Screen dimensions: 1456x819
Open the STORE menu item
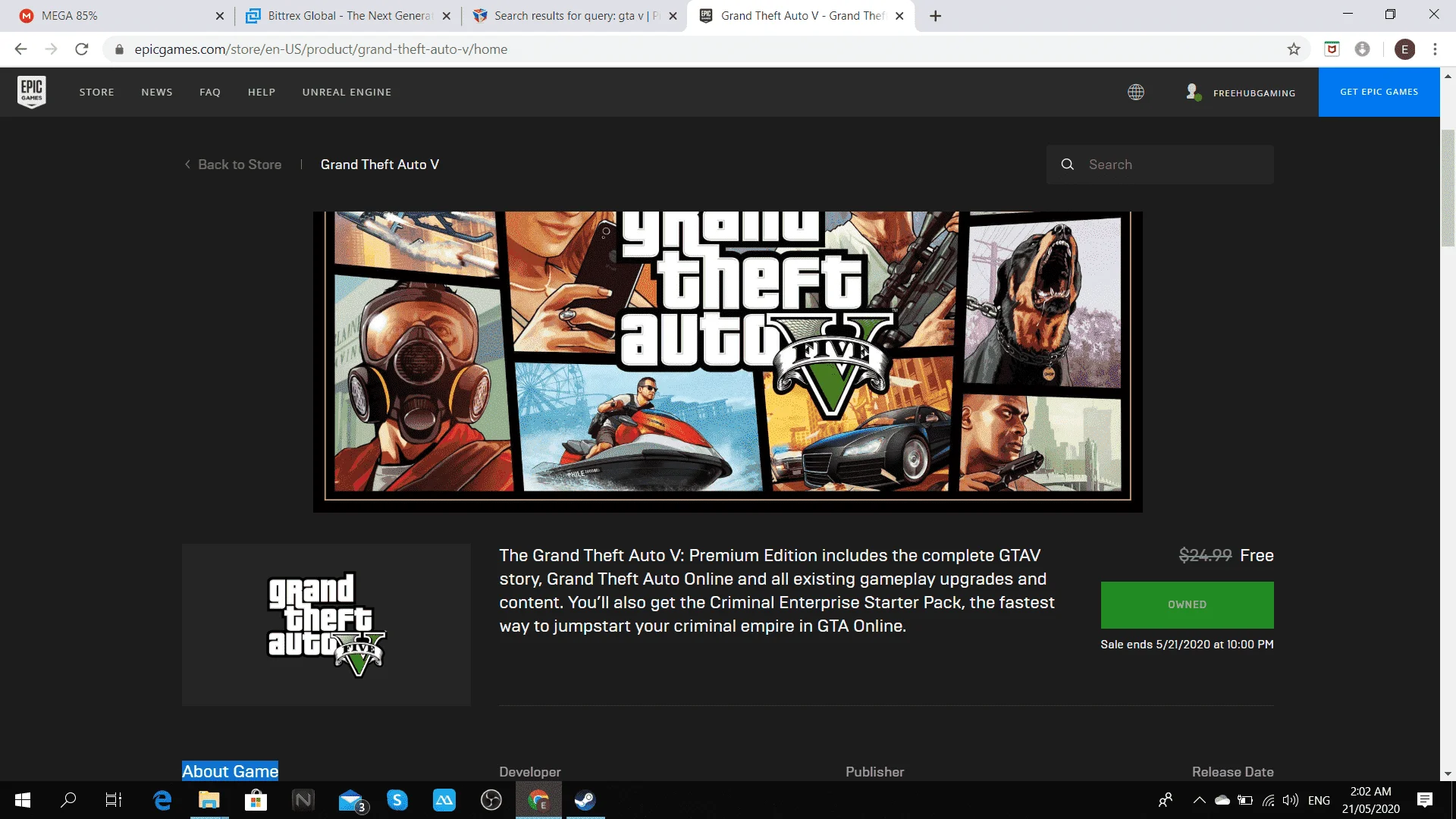point(97,93)
